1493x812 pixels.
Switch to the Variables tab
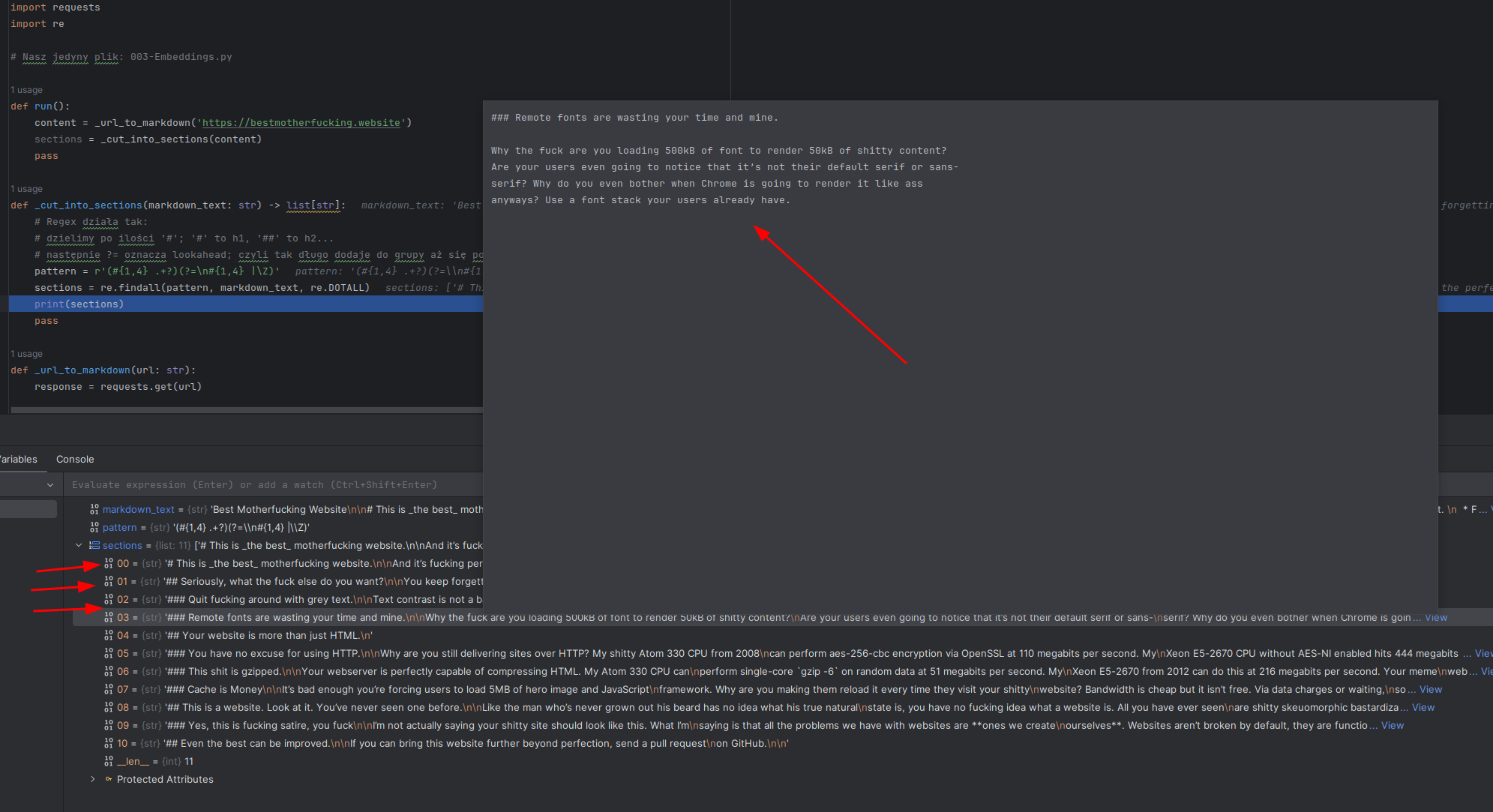(18, 459)
